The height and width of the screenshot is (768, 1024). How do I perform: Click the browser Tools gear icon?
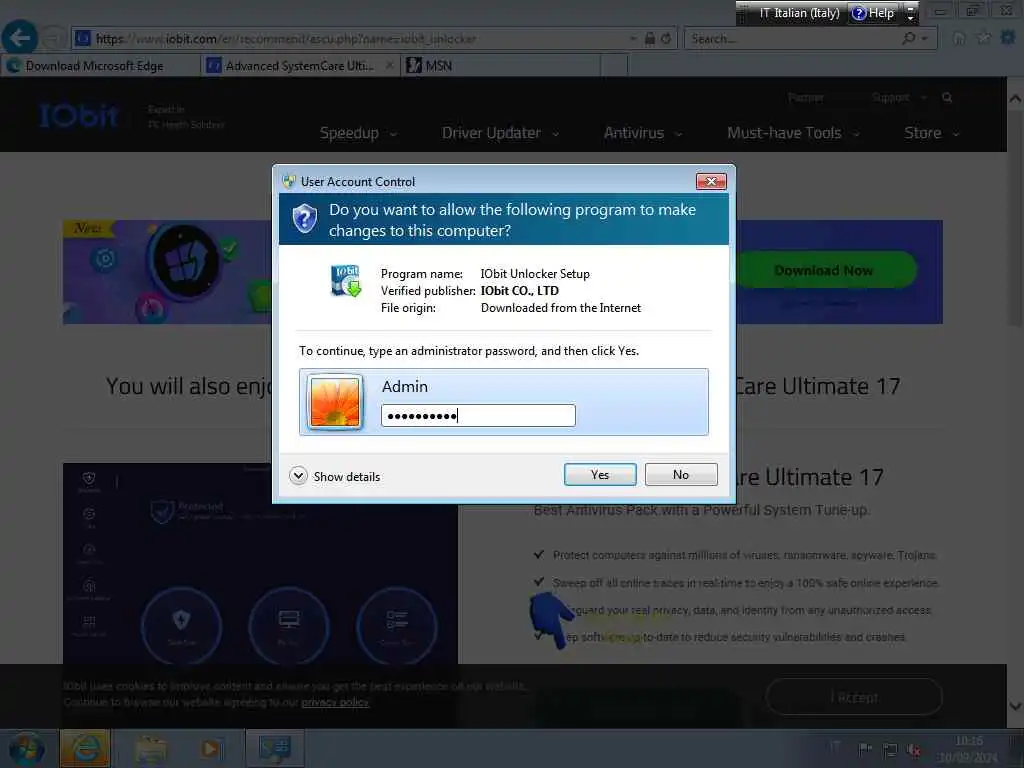coord(1008,38)
